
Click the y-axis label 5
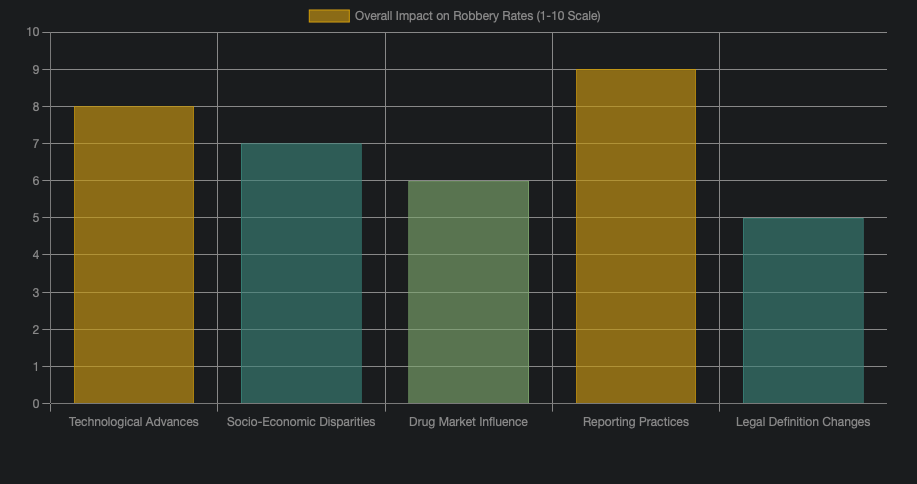click(x=35, y=218)
